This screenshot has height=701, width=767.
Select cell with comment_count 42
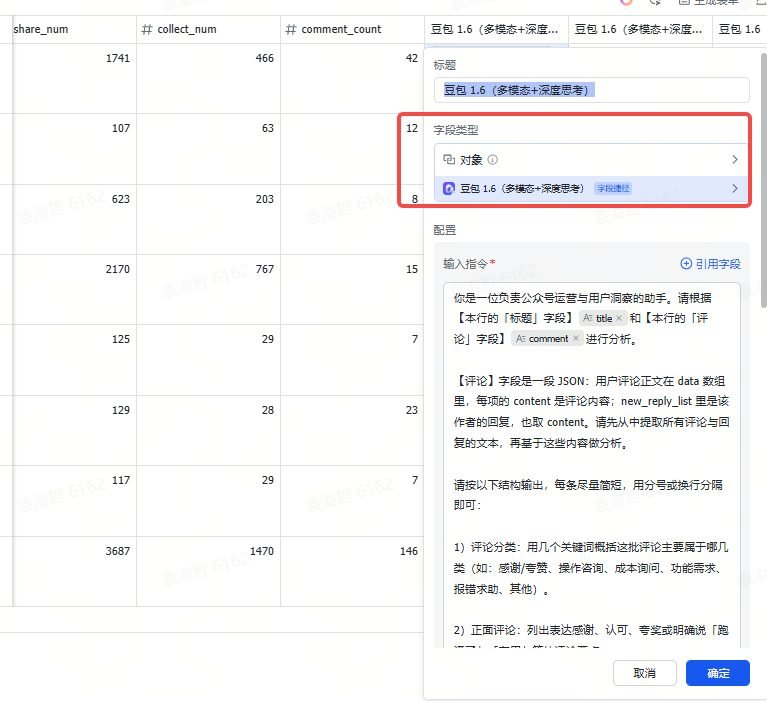point(352,79)
